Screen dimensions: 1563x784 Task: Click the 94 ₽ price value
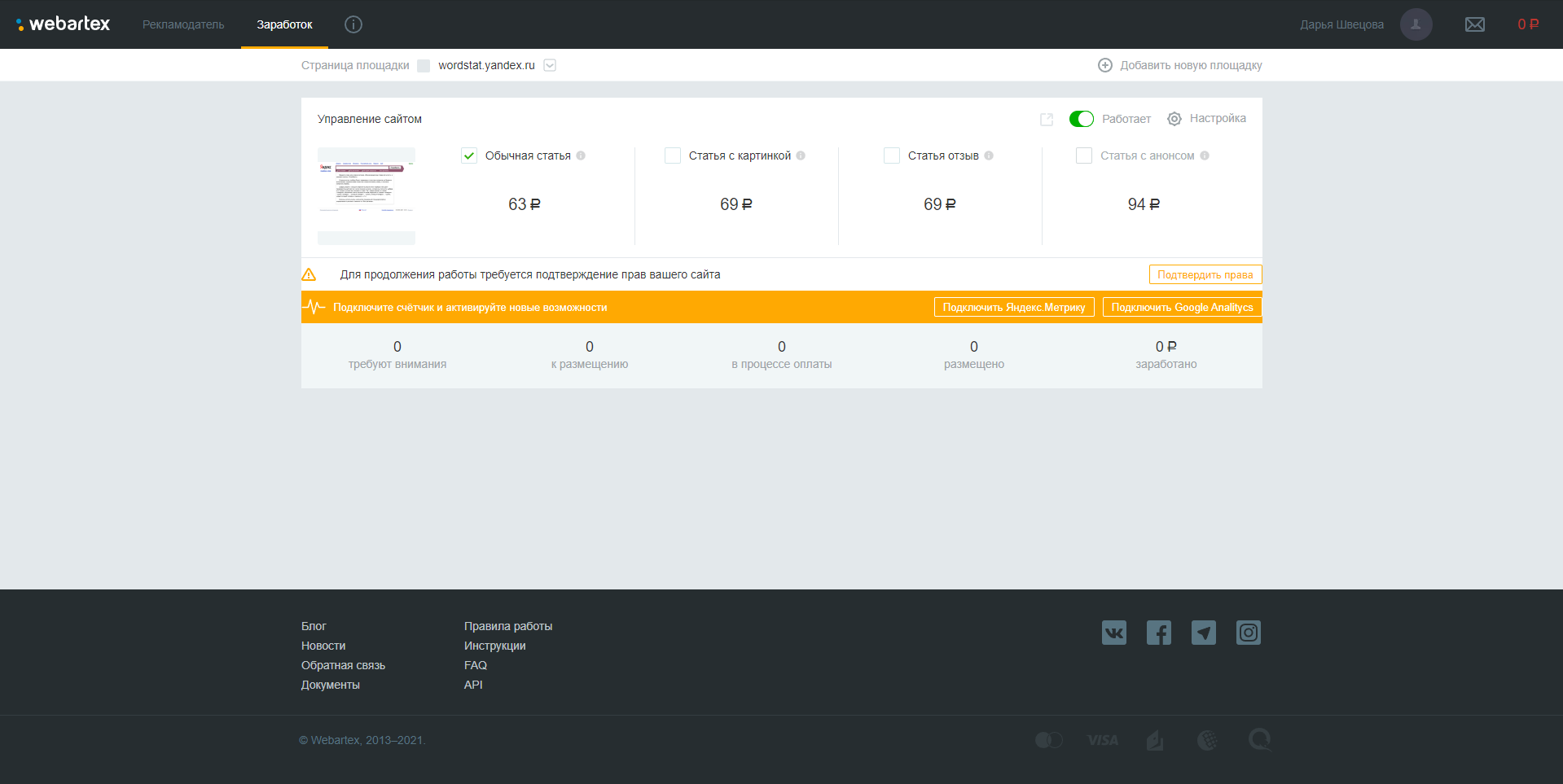pyautogui.click(x=1144, y=204)
